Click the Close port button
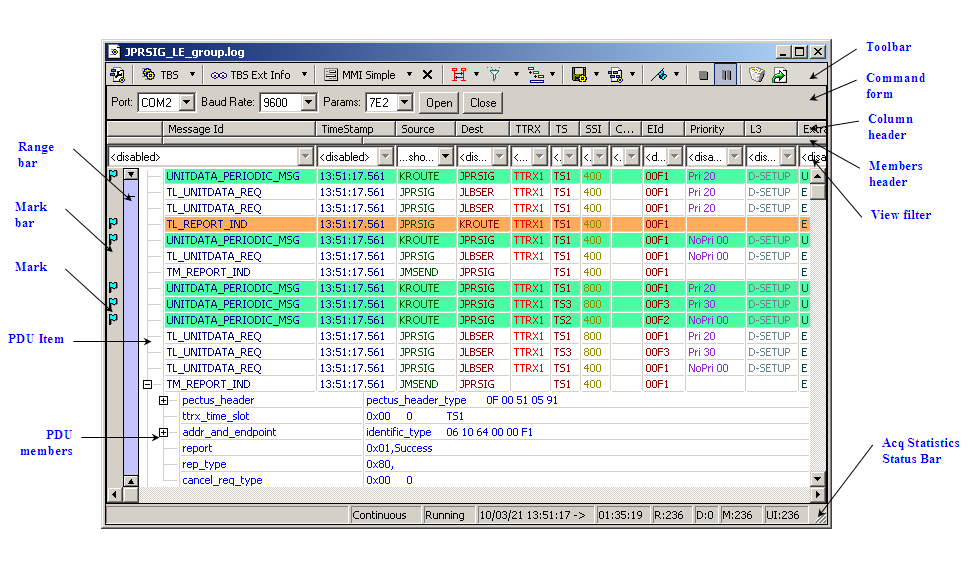 coord(483,103)
